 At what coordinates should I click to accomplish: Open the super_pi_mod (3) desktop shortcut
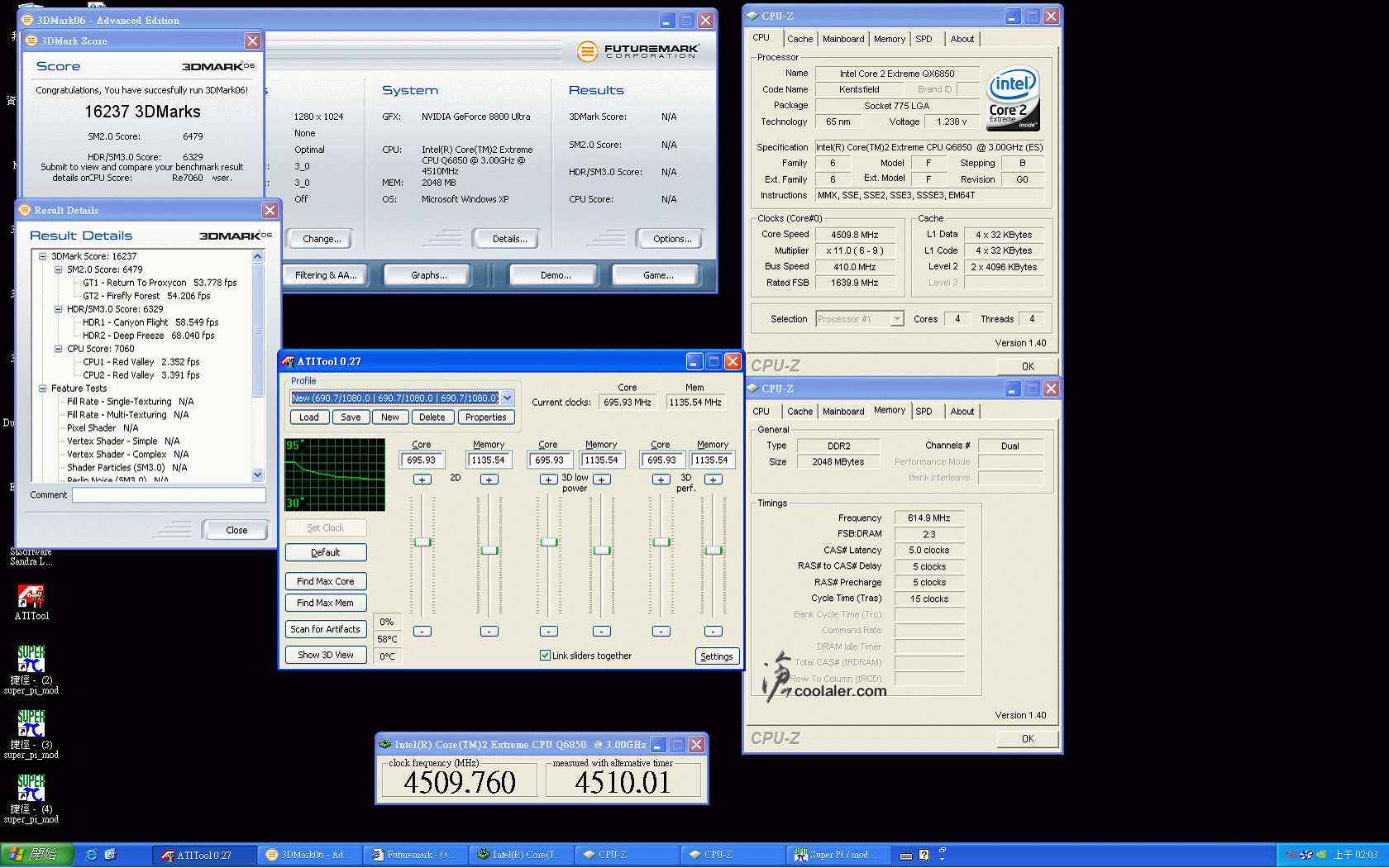tap(31, 724)
